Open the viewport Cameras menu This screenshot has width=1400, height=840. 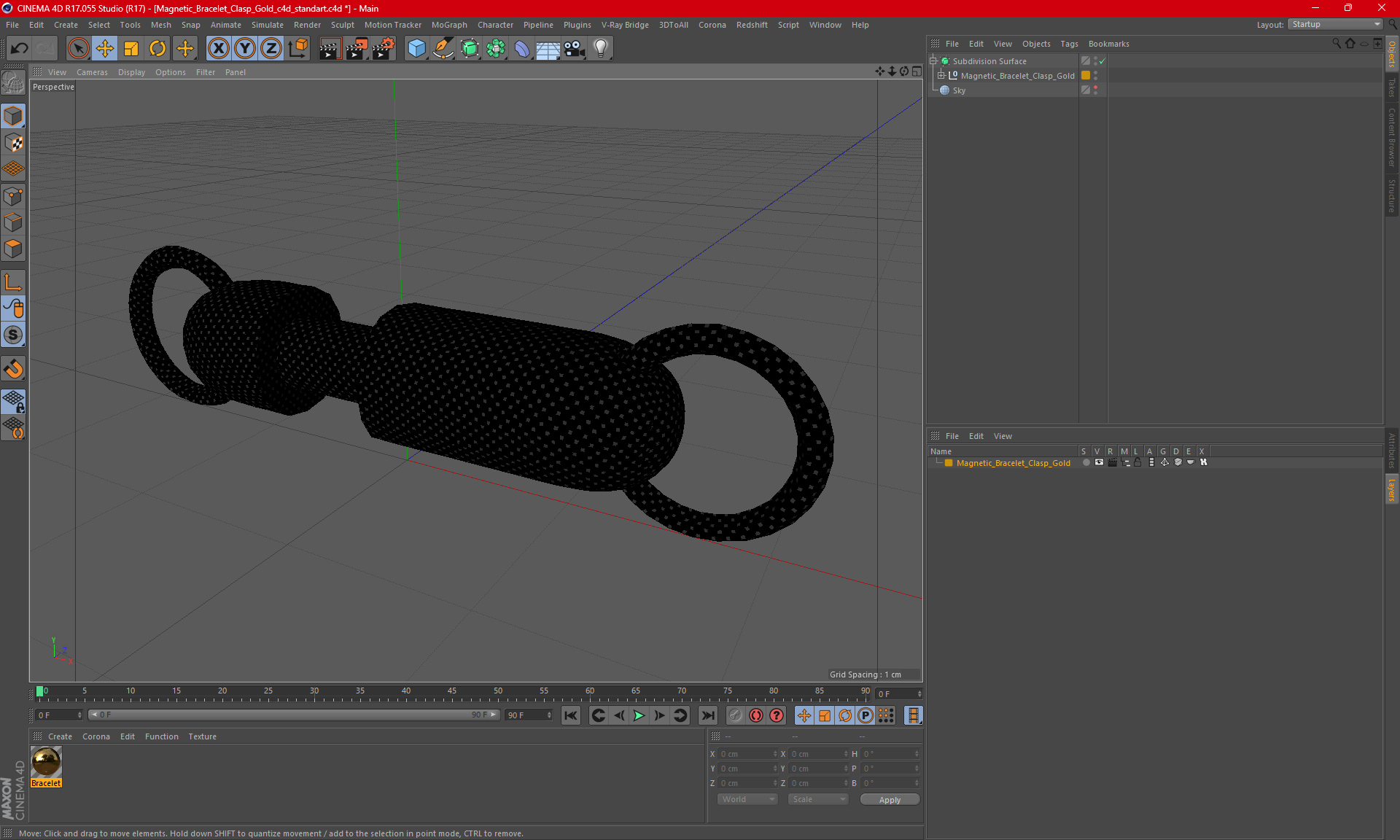[92, 72]
